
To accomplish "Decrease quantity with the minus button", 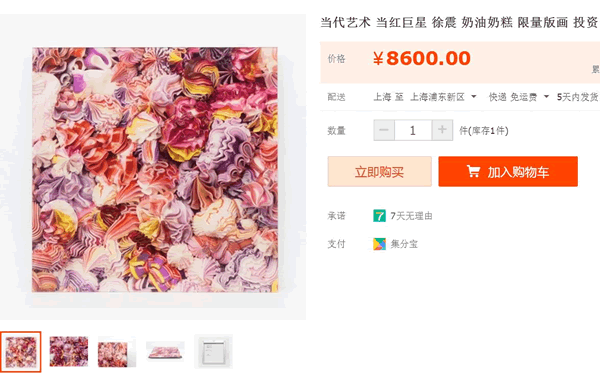I will [x=384, y=130].
